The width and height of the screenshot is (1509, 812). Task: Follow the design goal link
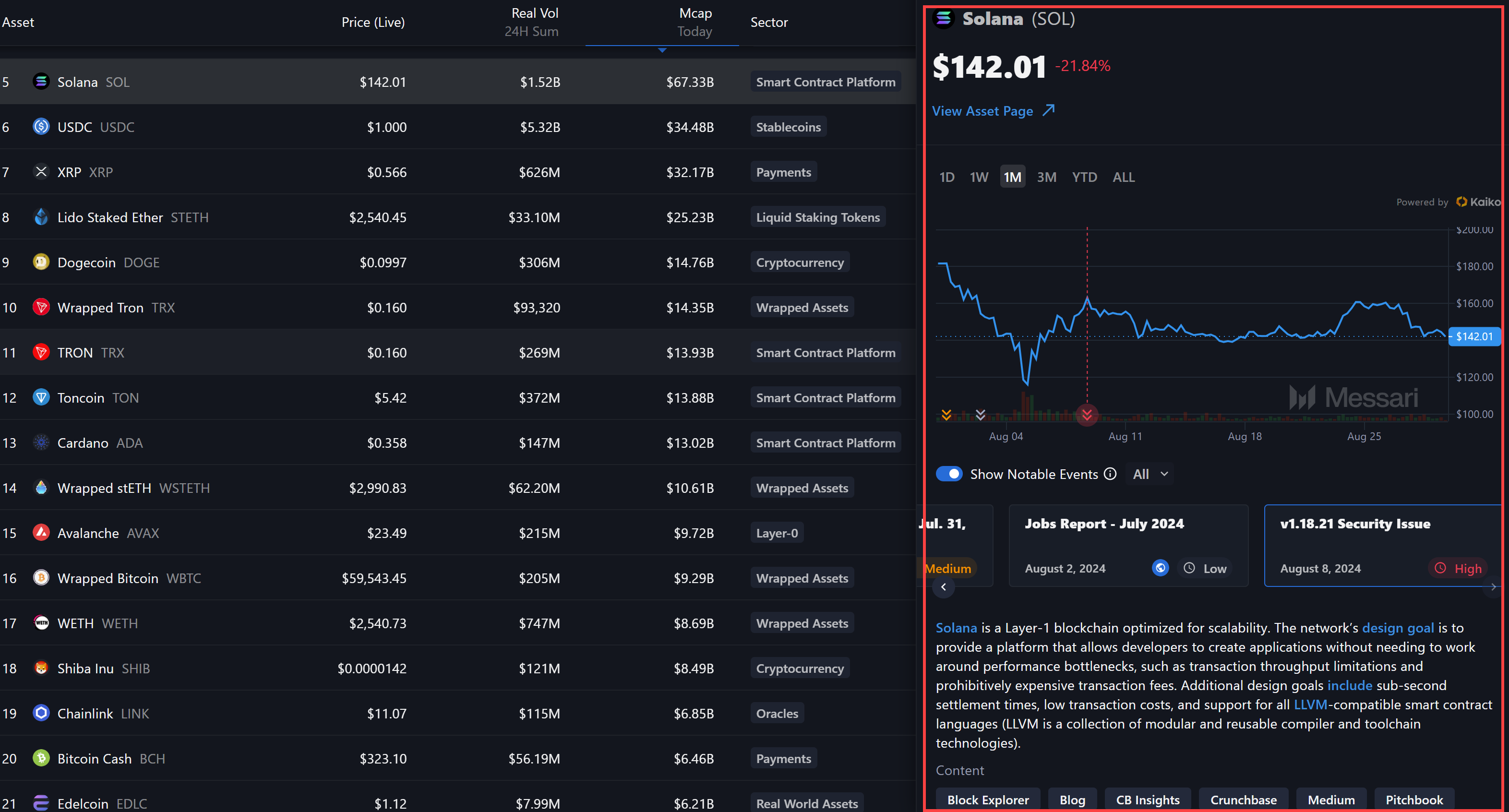(x=1398, y=627)
